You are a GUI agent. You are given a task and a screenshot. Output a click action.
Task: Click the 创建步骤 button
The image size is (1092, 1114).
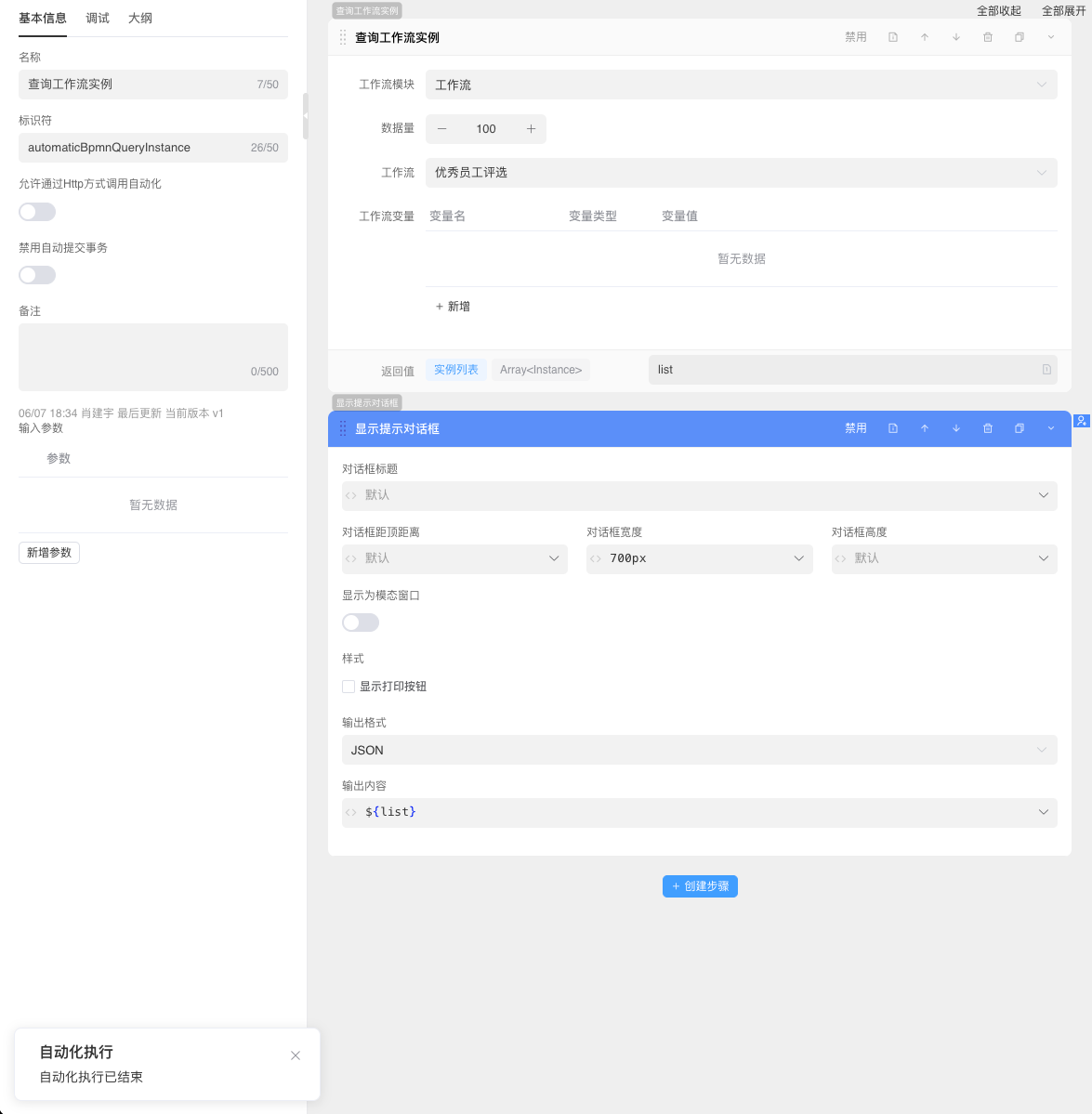(x=700, y=886)
